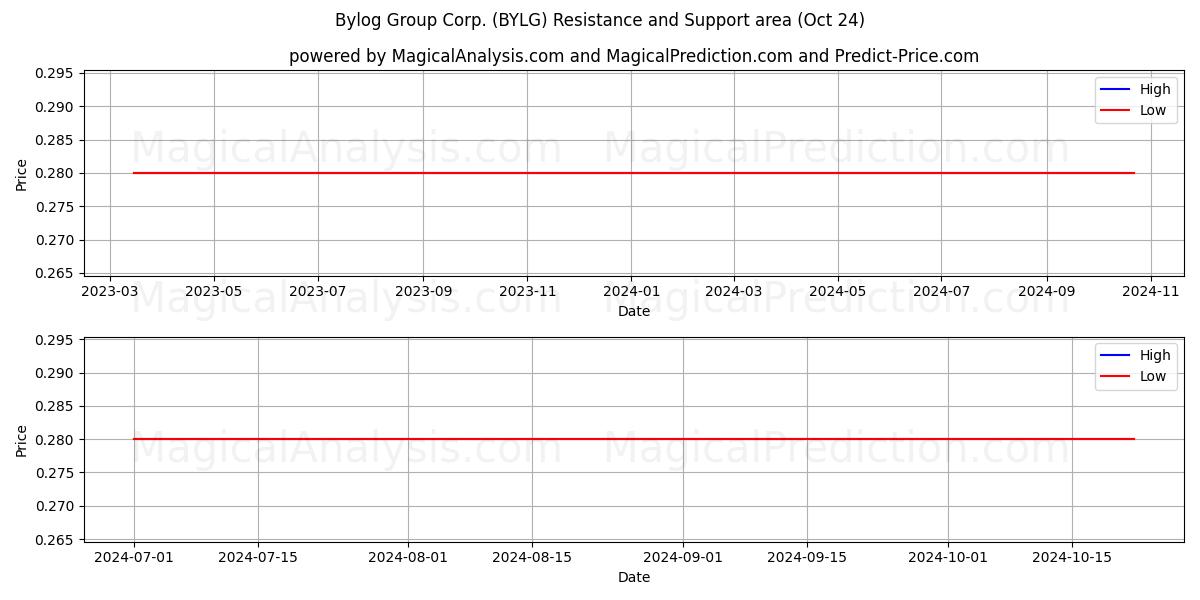Click the '2024-11' tick label
The height and width of the screenshot is (600, 1200).
point(1151,291)
